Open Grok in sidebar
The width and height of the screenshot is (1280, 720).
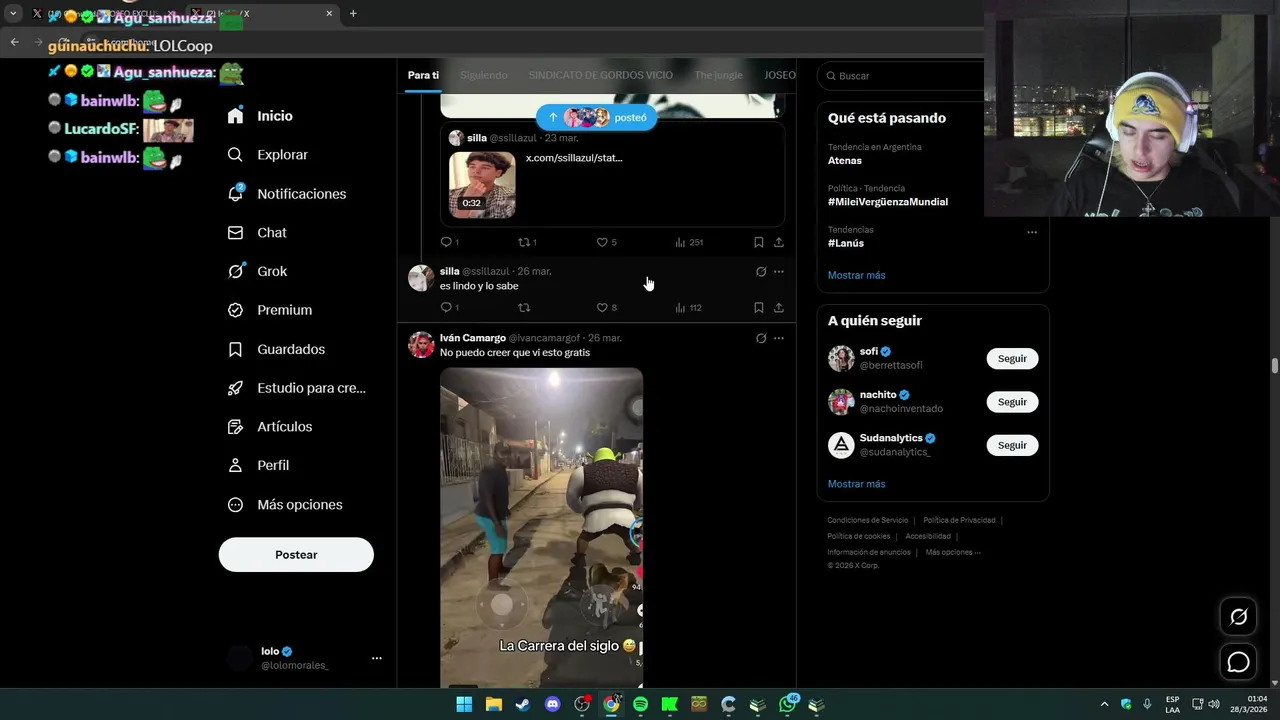point(257,271)
